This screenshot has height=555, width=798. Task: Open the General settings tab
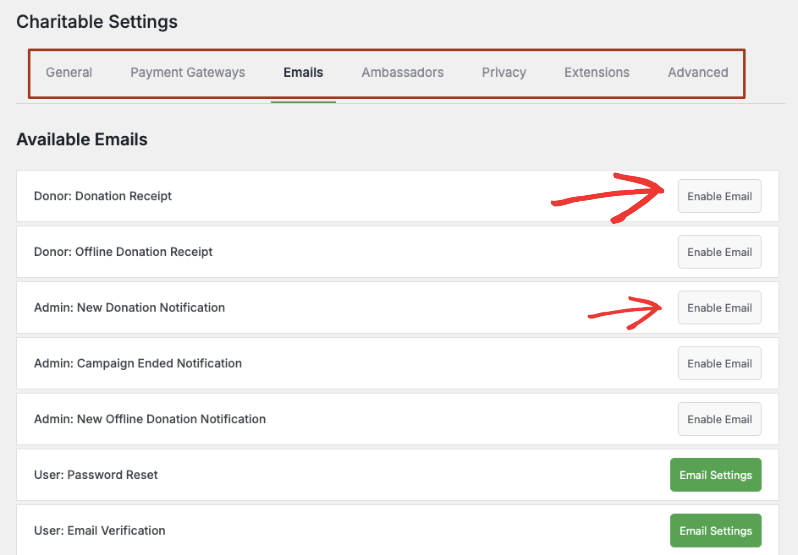(x=69, y=73)
